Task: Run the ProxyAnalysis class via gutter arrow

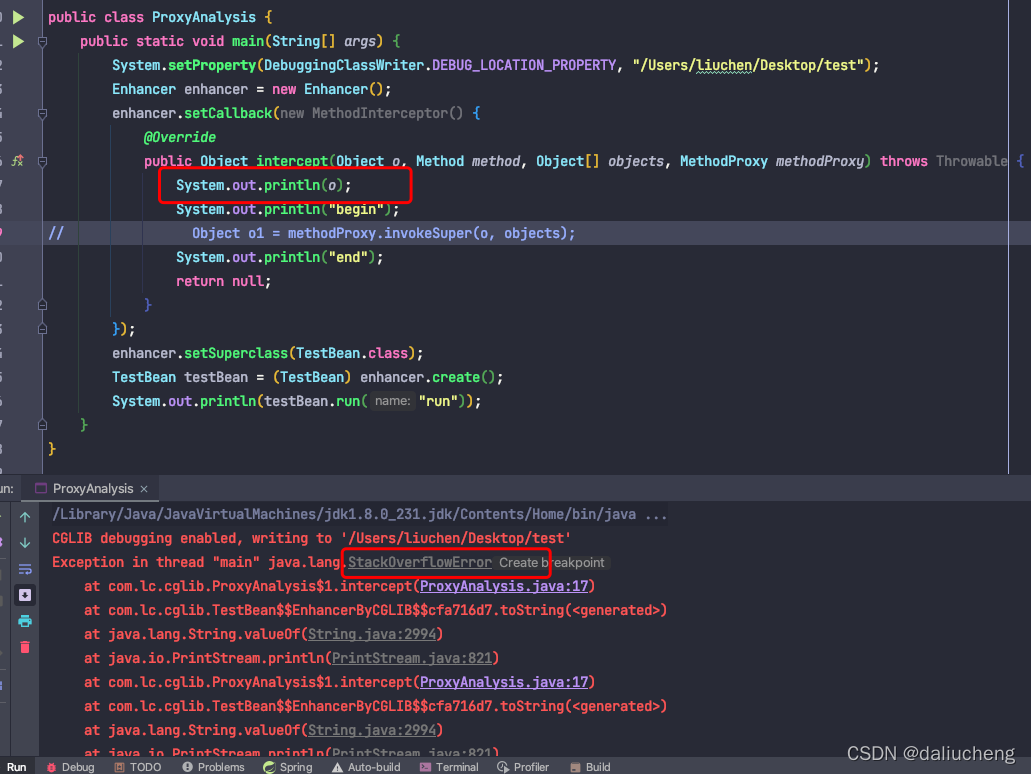Action: point(19,17)
